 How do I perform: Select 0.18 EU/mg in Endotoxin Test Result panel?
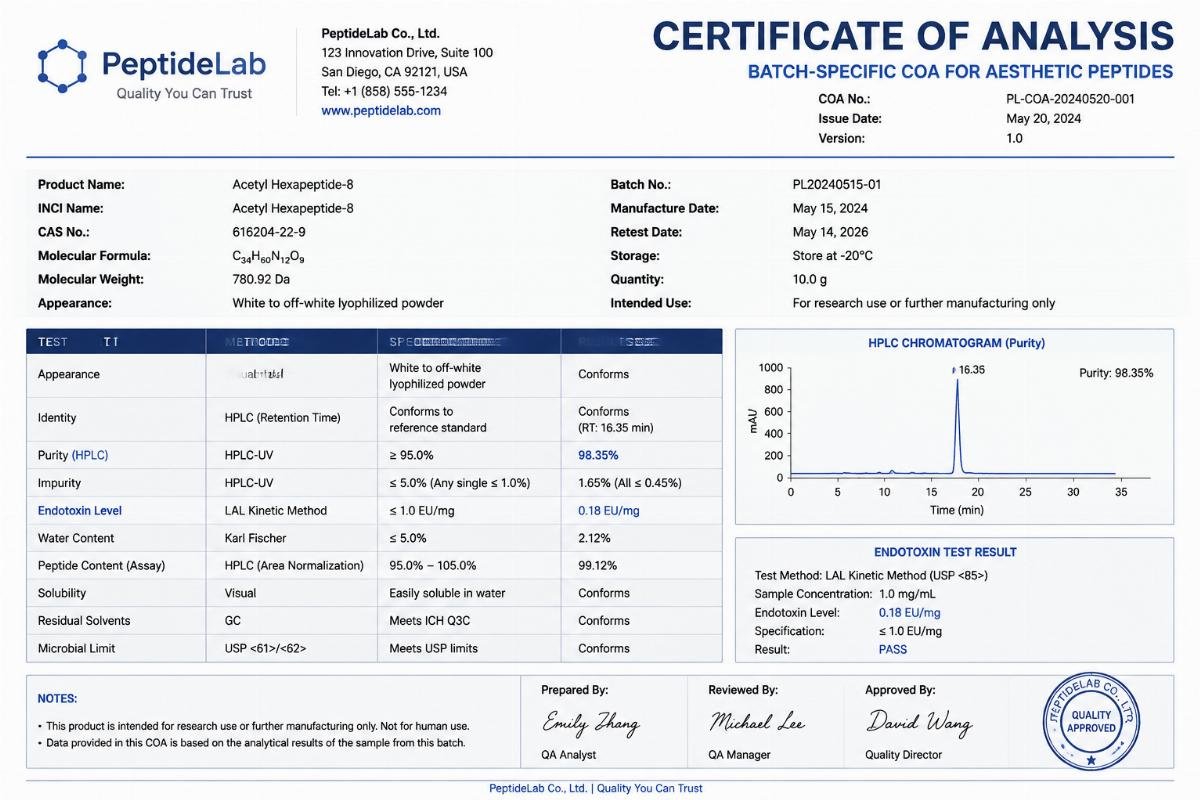tap(910, 612)
